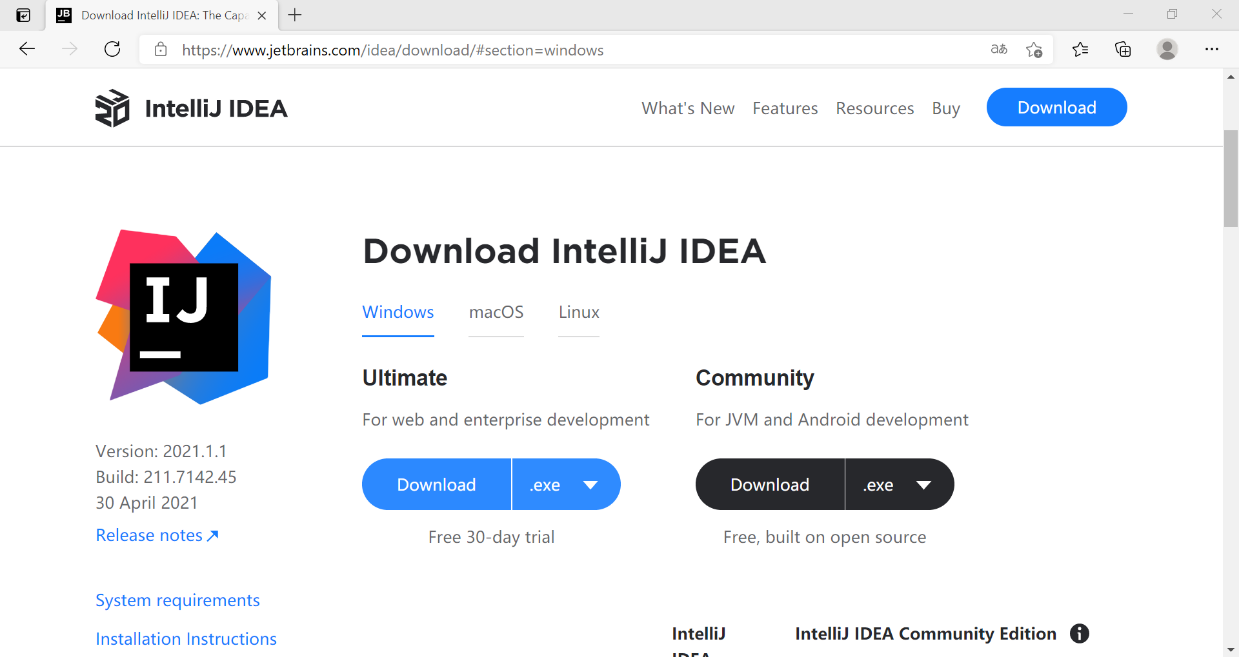Viewport: 1239px width, 657px height.
Task: Click the page vertical scrollbar thumb
Action: (1231, 178)
